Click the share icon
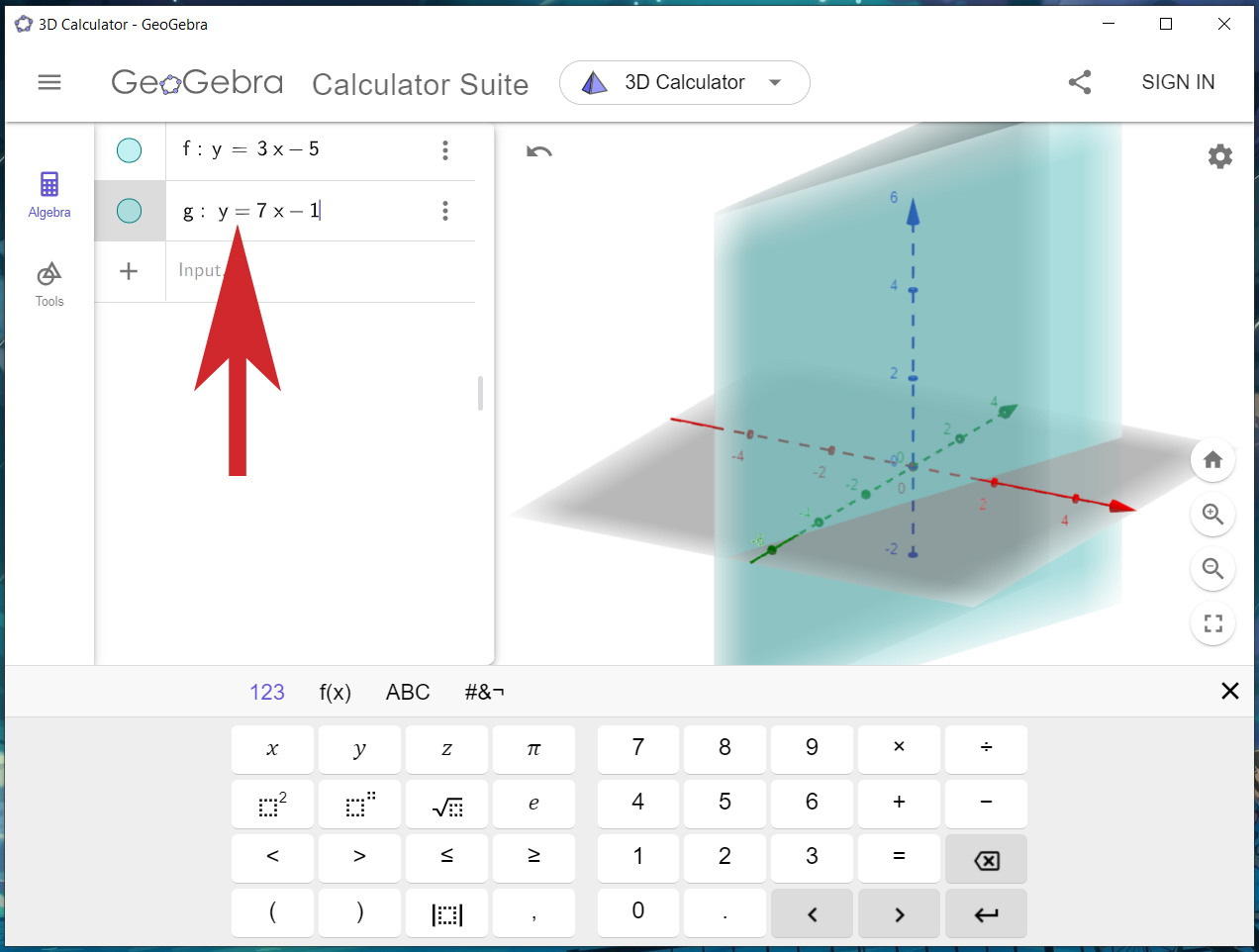This screenshot has height=952, width=1259. 1080,82
